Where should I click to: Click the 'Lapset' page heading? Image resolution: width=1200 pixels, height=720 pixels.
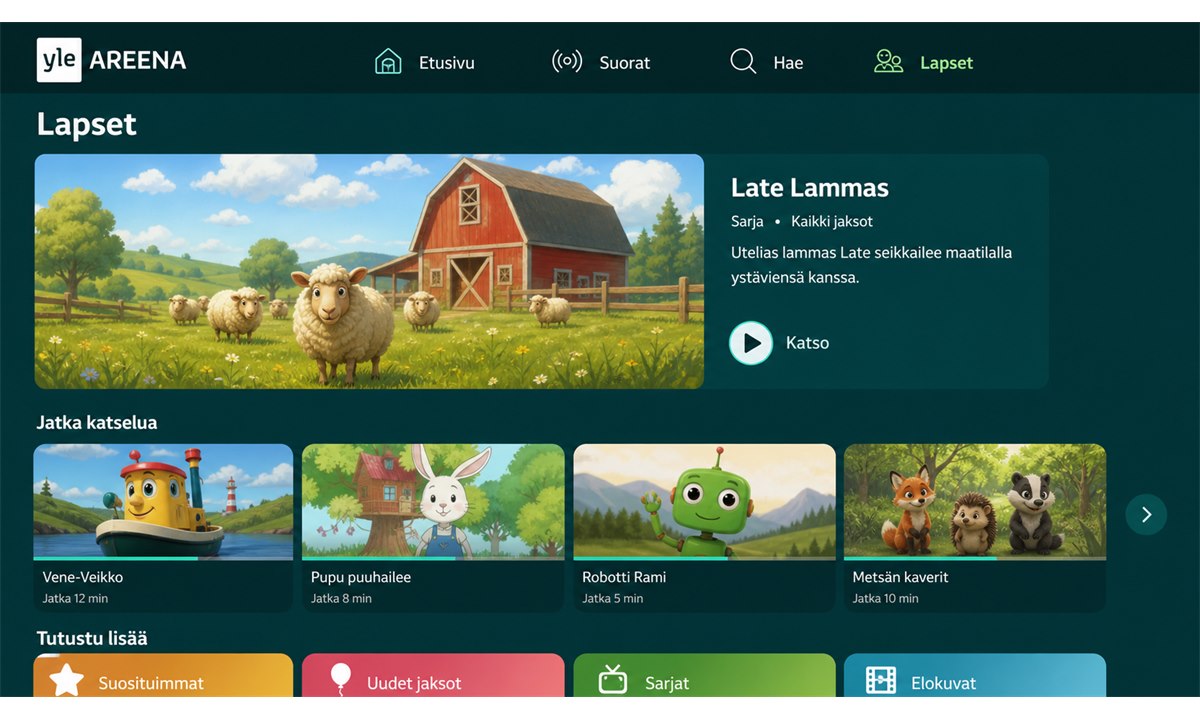(86, 125)
